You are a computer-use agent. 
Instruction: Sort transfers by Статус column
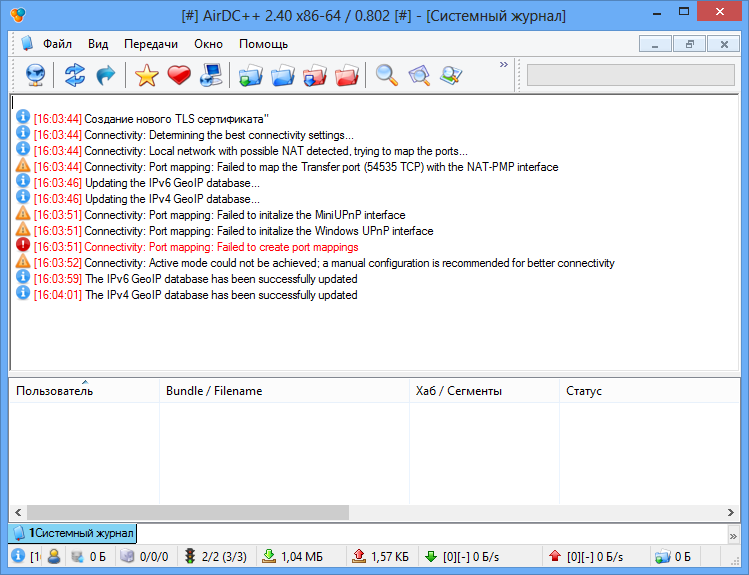point(650,391)
